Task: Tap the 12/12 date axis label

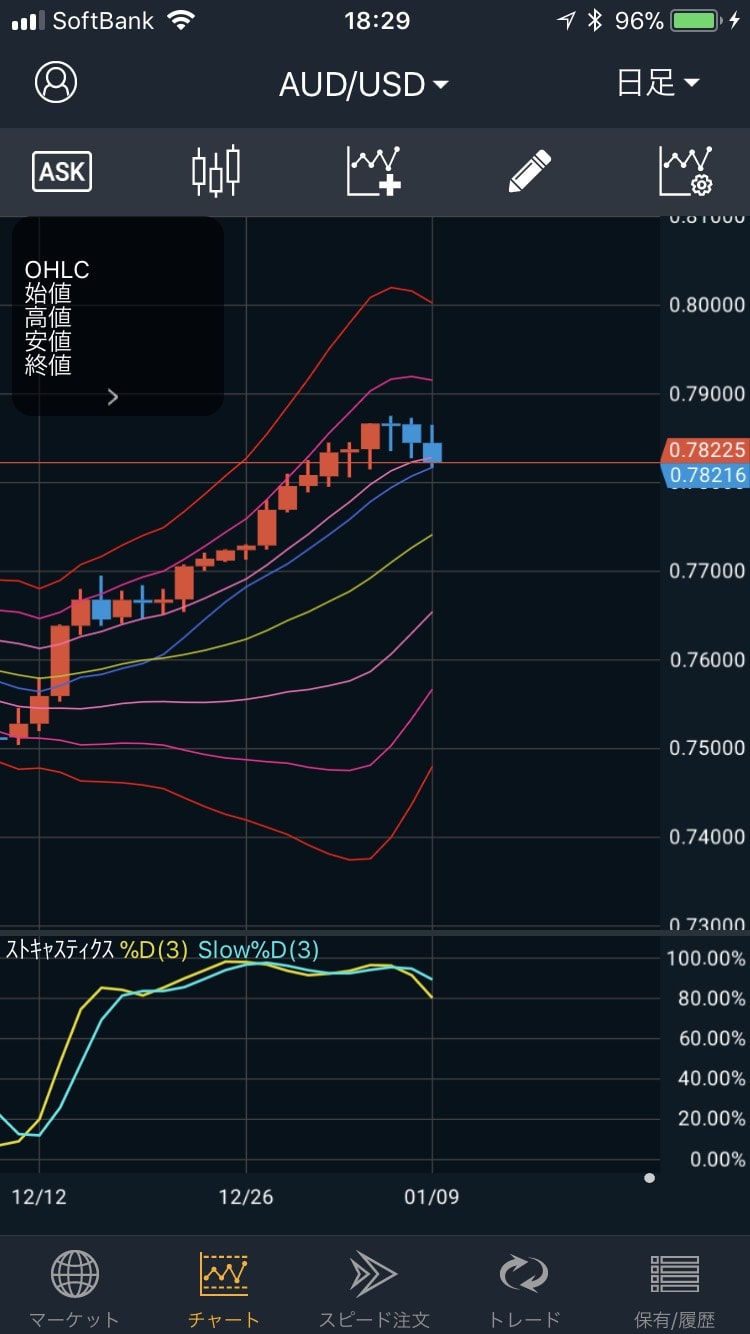Action: pos(38,1197)
